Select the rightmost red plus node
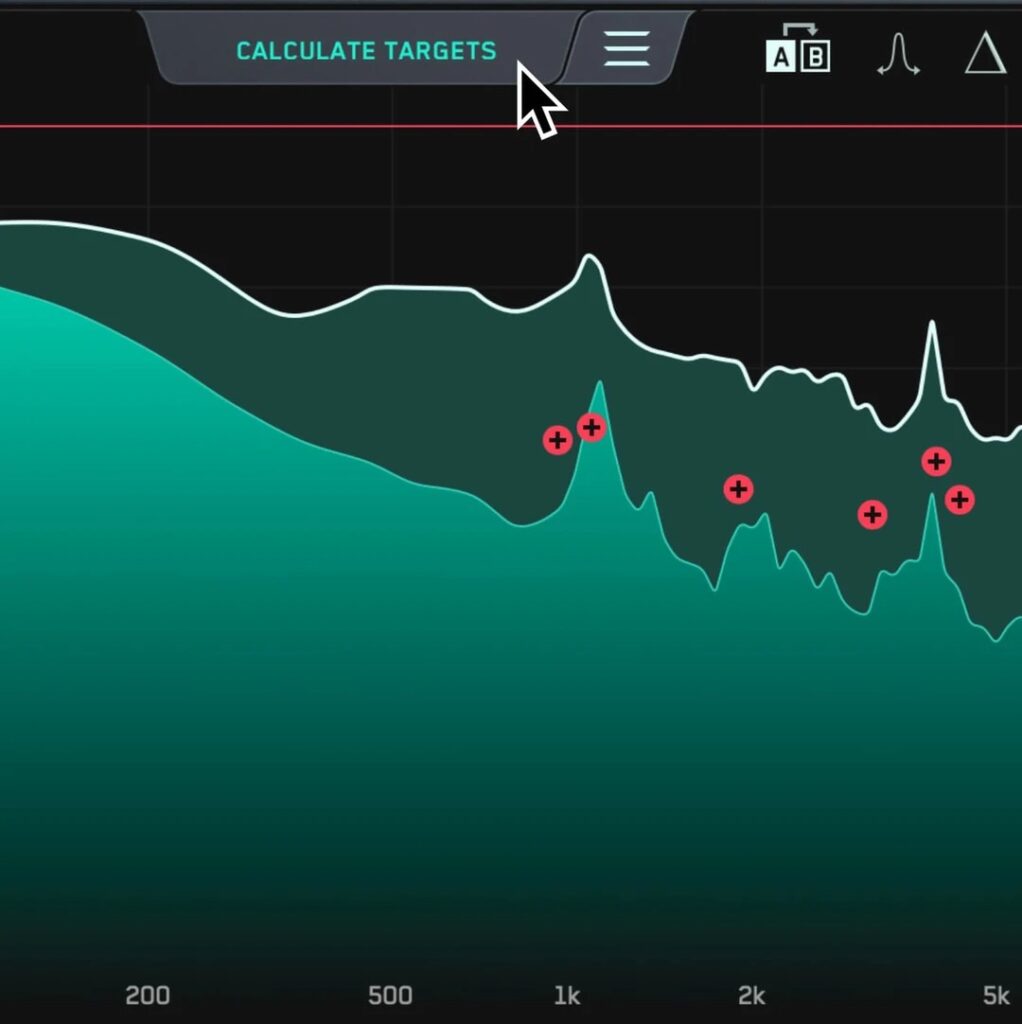Viewport: 1022px width, 1024px height. pos(960,499)
